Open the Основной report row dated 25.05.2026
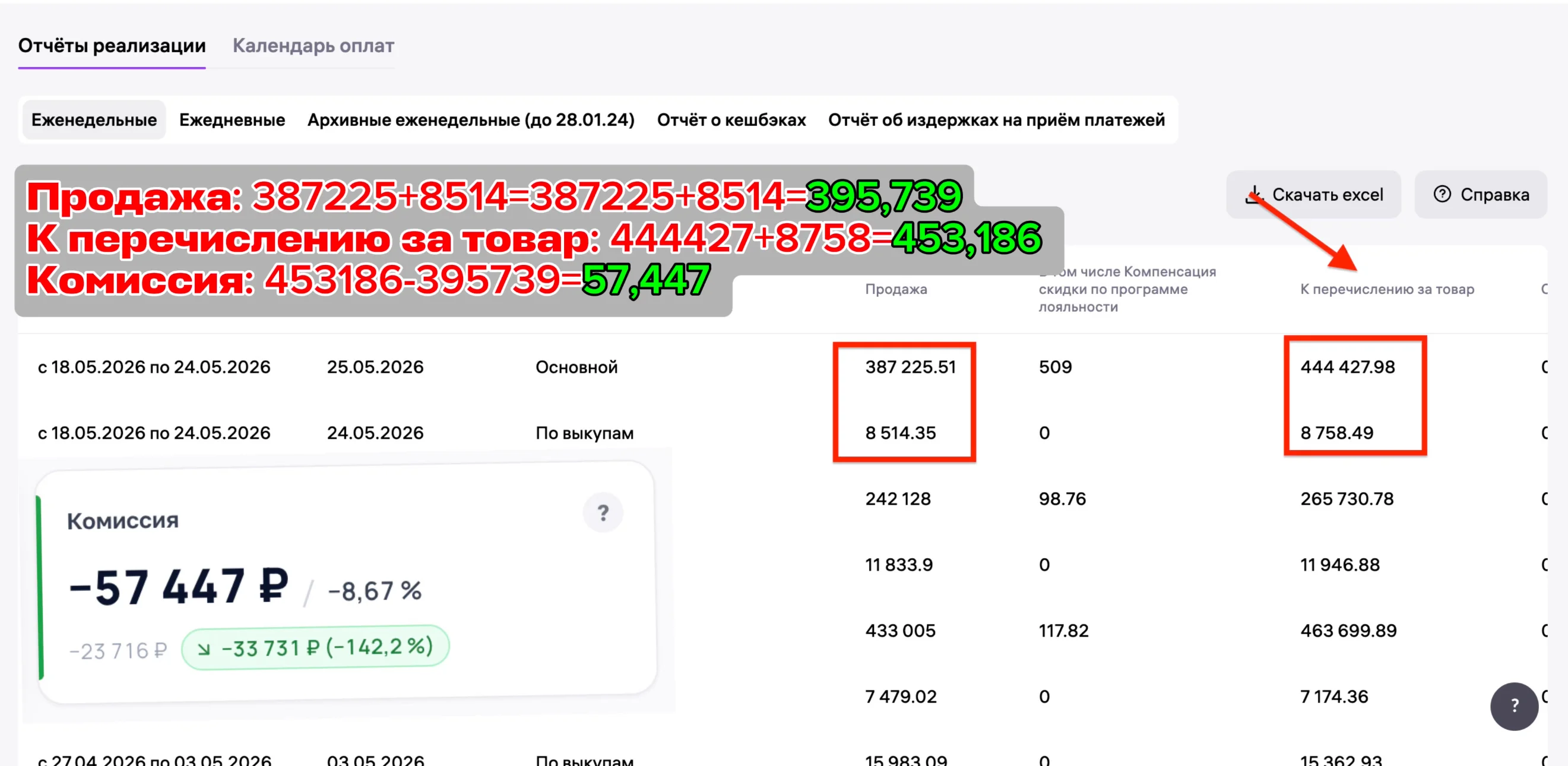This screenshot has height=766, width=1568. coord(782,366)
